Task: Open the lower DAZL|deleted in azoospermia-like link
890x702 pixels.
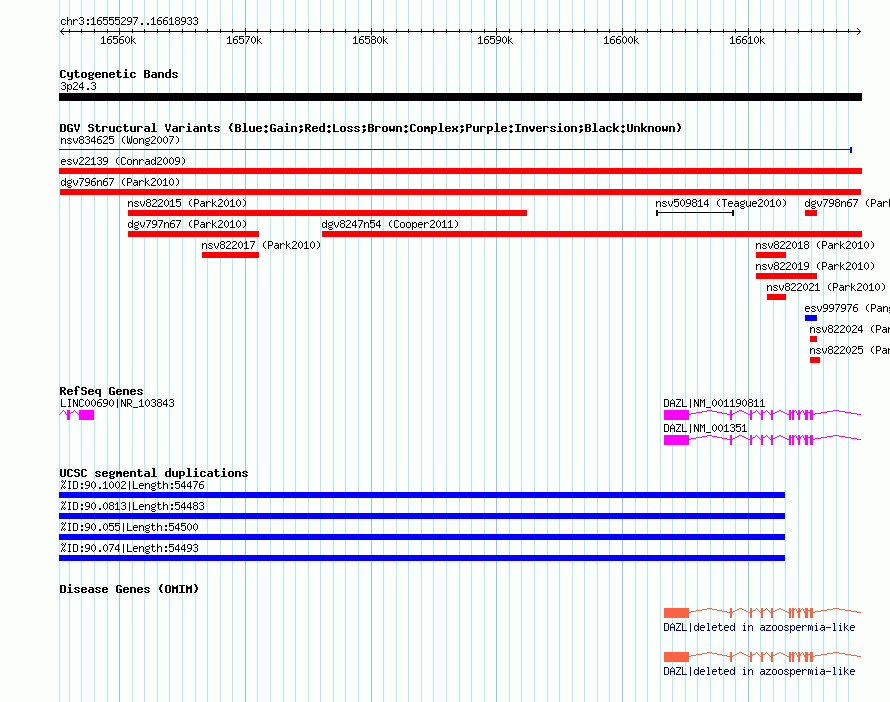Action: pos(759,671)
